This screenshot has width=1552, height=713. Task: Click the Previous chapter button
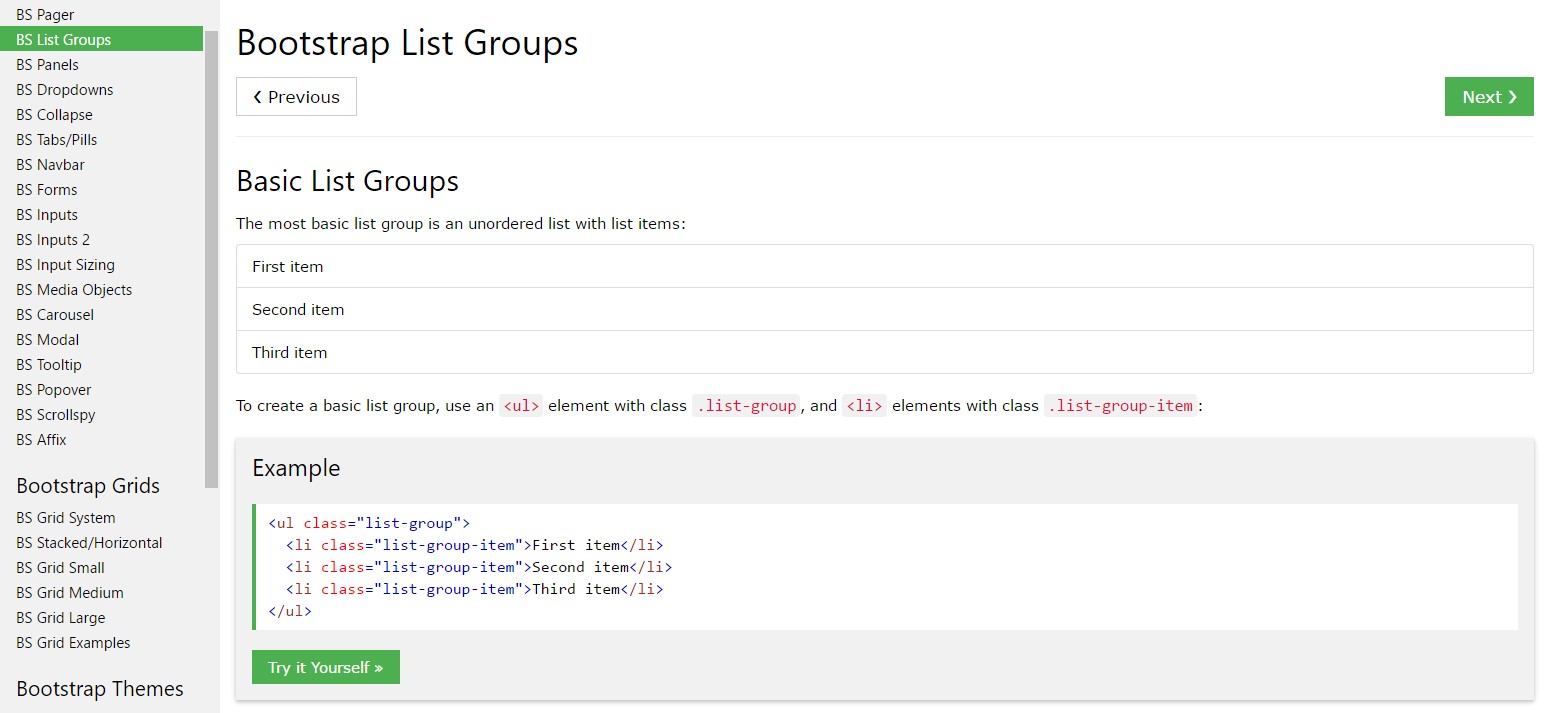(296, 97)
